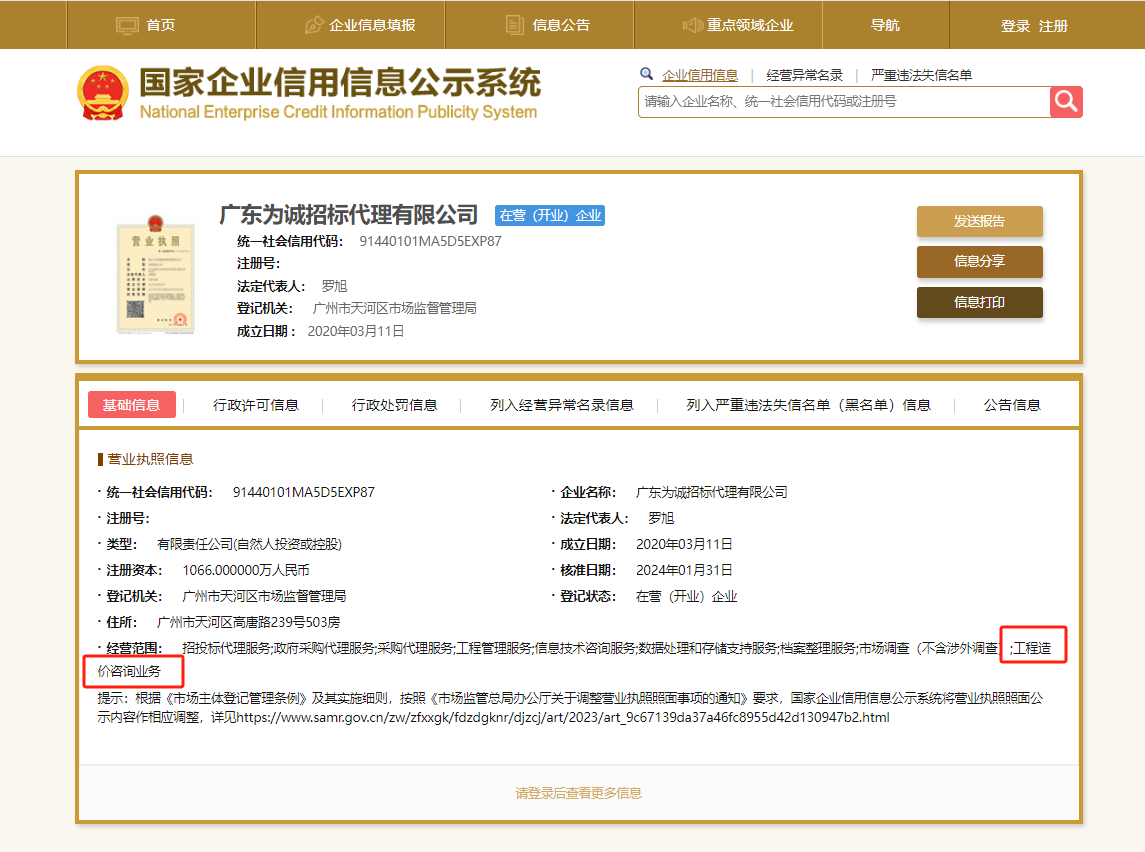Screen dimensions: 1145x852
Task: Click the small magnifier beside 企业信用信息
Action: point(649,74)
